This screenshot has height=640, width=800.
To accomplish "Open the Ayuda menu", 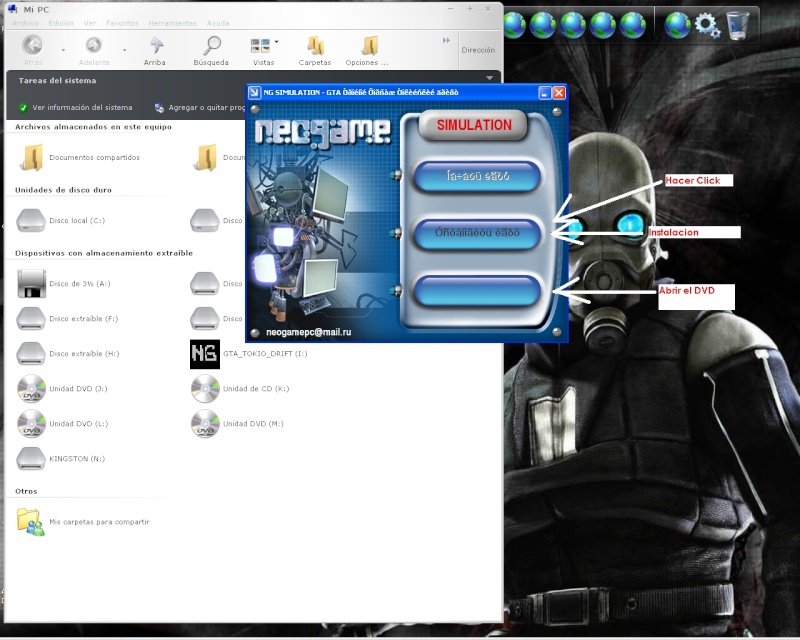I will 218,23.
